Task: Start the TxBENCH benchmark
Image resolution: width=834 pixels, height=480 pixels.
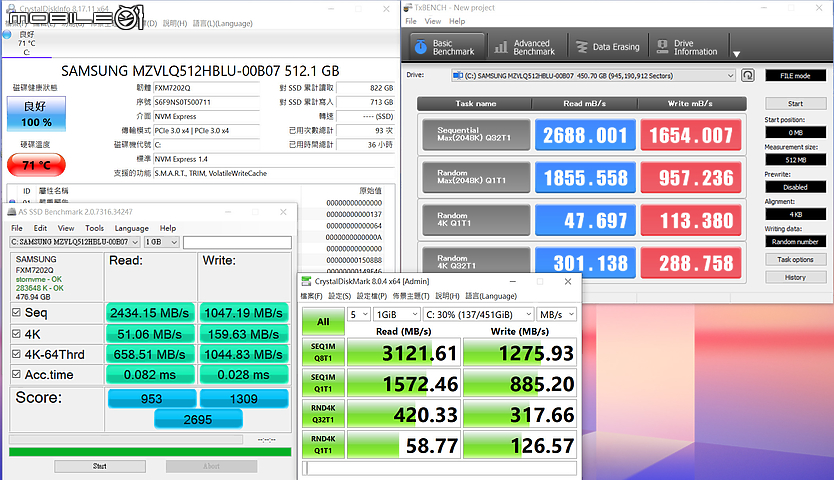Action: point(795,103)
